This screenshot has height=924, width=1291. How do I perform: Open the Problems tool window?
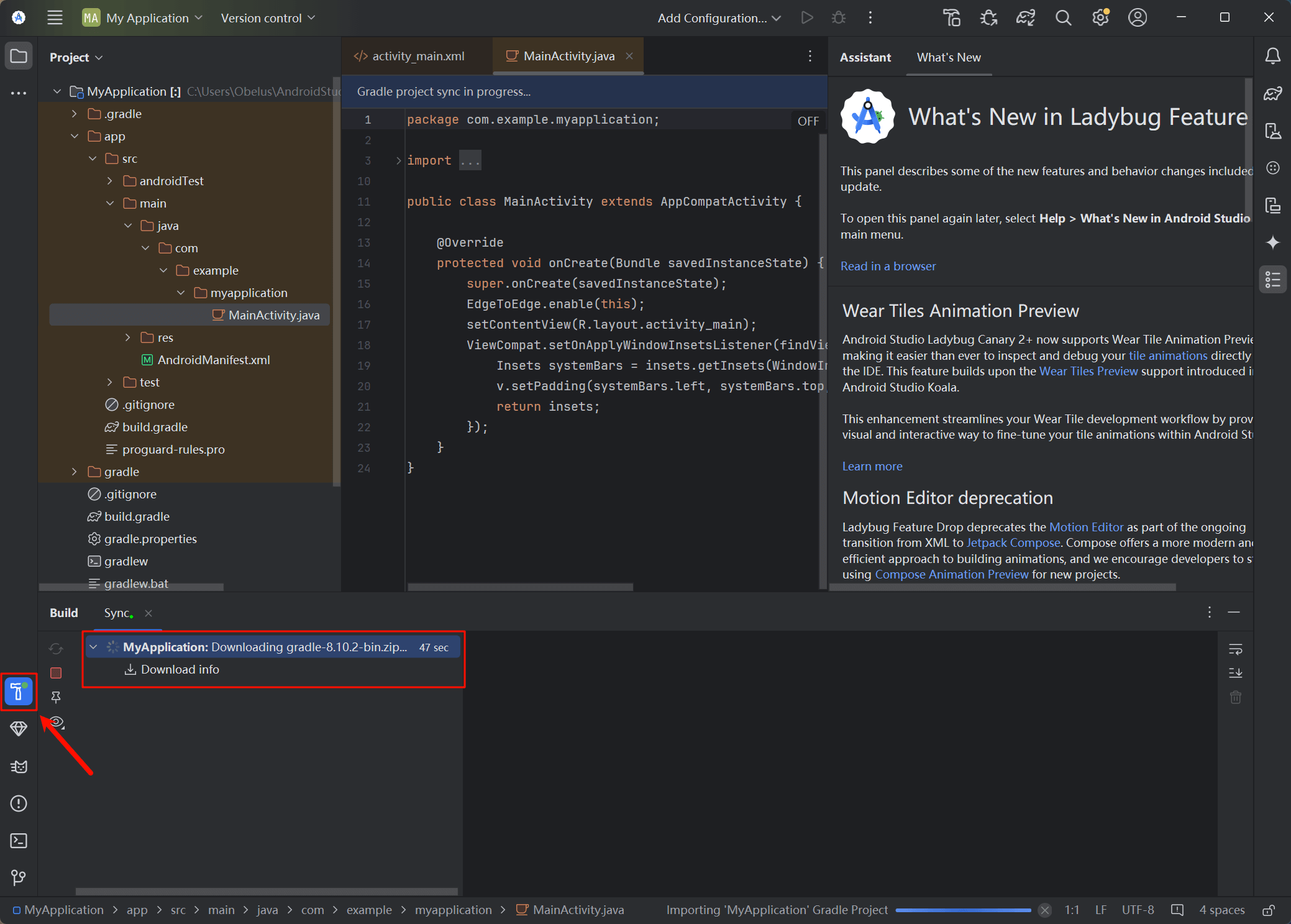coord(19,803)
